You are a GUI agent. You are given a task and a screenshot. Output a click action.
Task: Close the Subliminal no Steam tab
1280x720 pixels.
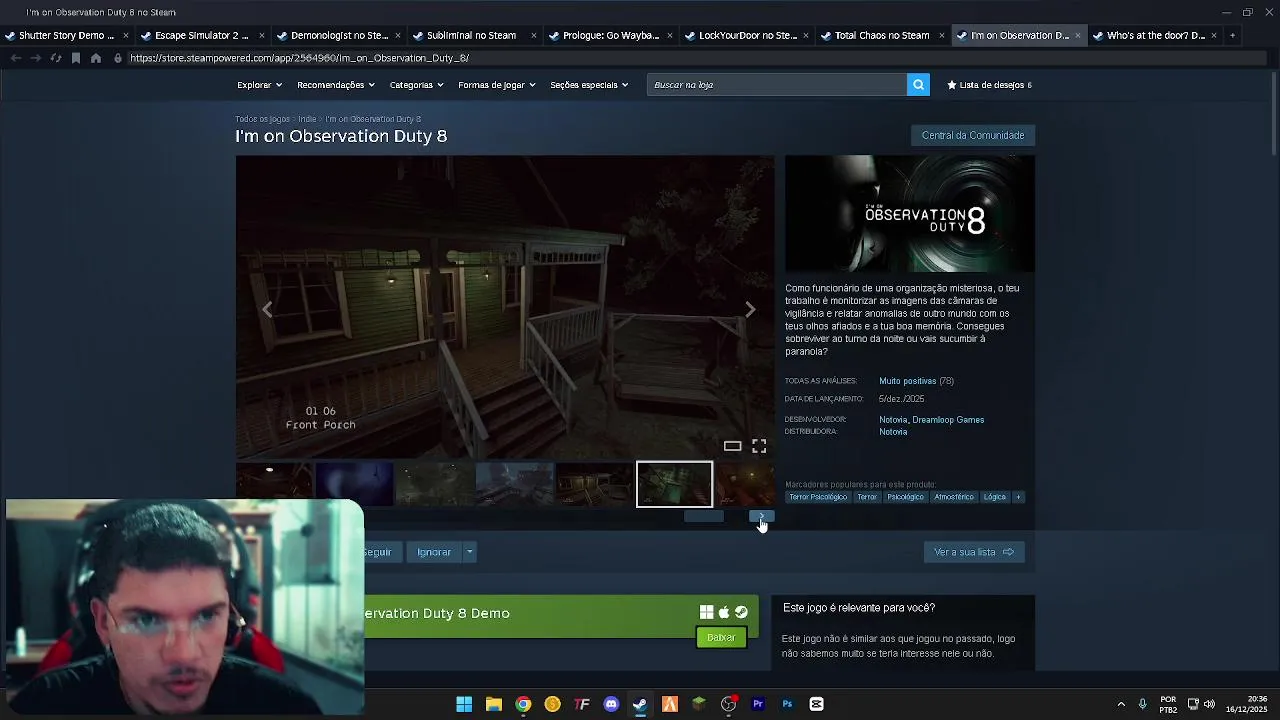point(533,35)
